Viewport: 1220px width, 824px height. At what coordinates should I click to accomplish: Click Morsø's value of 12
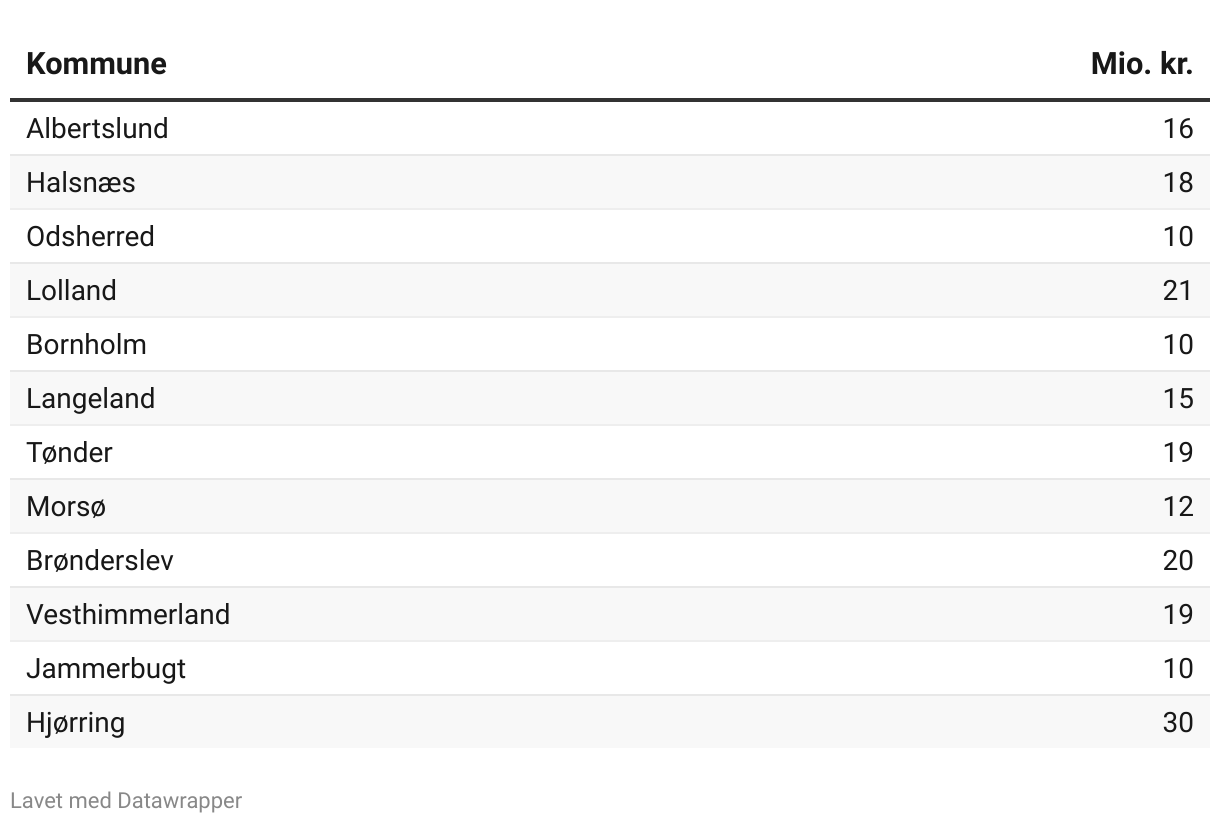click(1178, 506)
